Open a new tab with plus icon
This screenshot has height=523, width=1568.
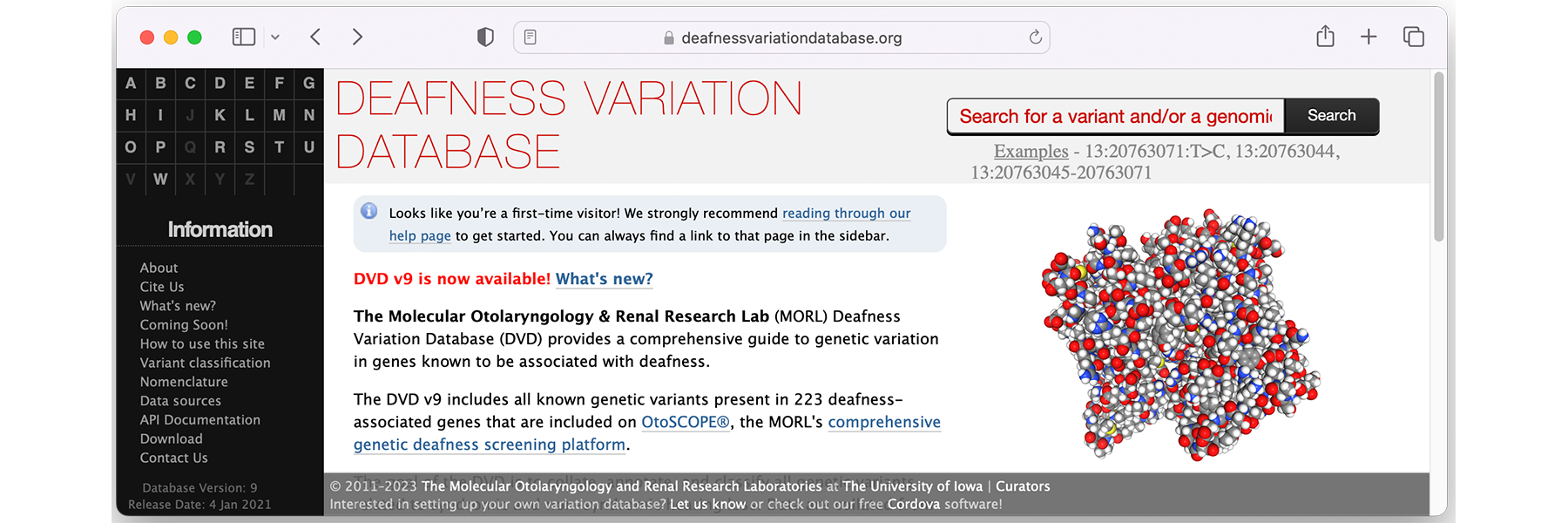1369,37
